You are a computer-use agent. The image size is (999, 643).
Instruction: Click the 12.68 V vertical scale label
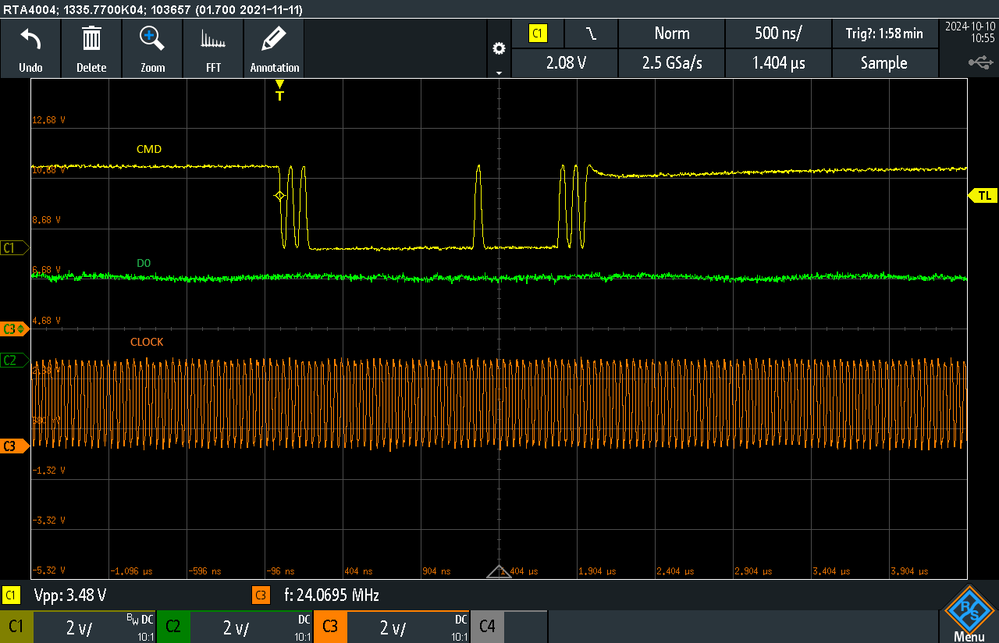tap(48, 120)
